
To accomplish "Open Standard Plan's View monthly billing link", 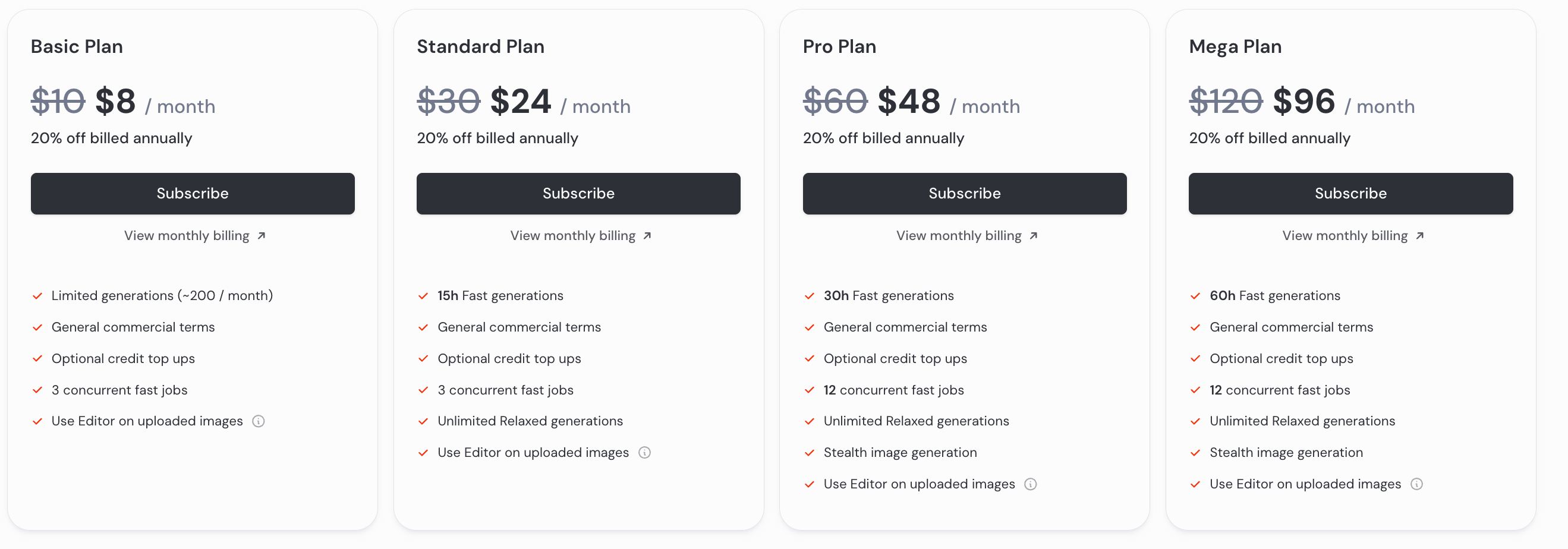I will pos(573,236).
